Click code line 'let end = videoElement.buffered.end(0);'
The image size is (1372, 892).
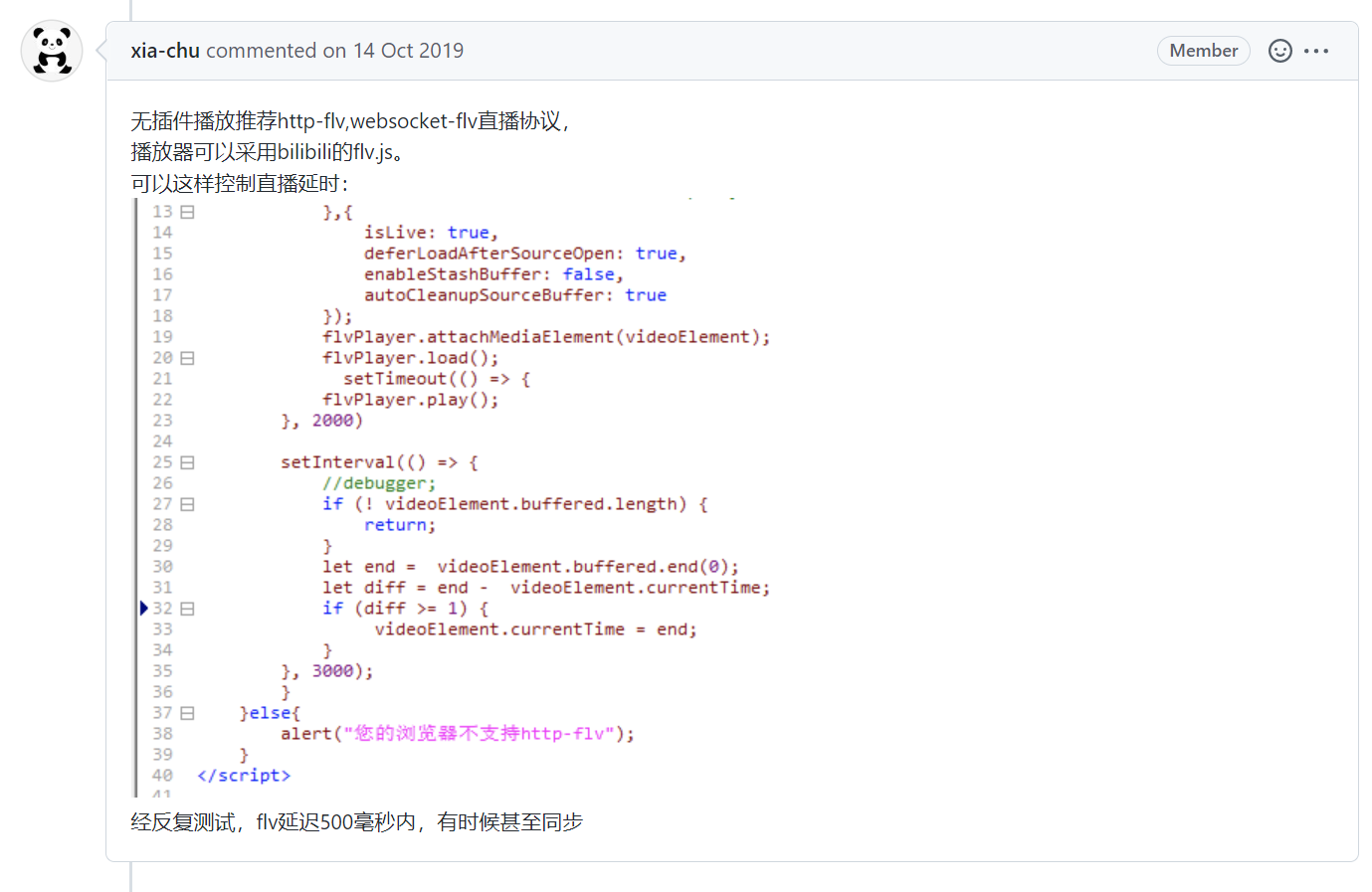pos(530,567)
